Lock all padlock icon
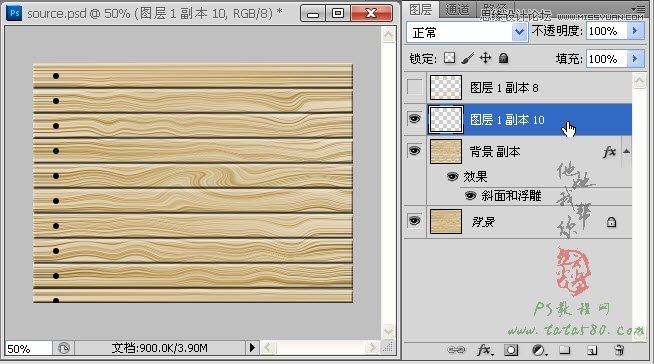 (x=503, y=58)
